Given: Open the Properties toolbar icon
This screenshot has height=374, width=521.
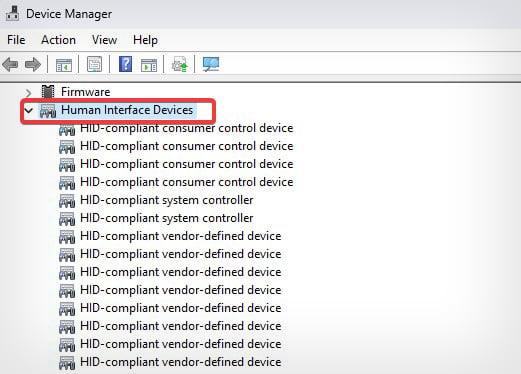Looking at the screenshot, I should pyautogui.click(x=94, y=64).
